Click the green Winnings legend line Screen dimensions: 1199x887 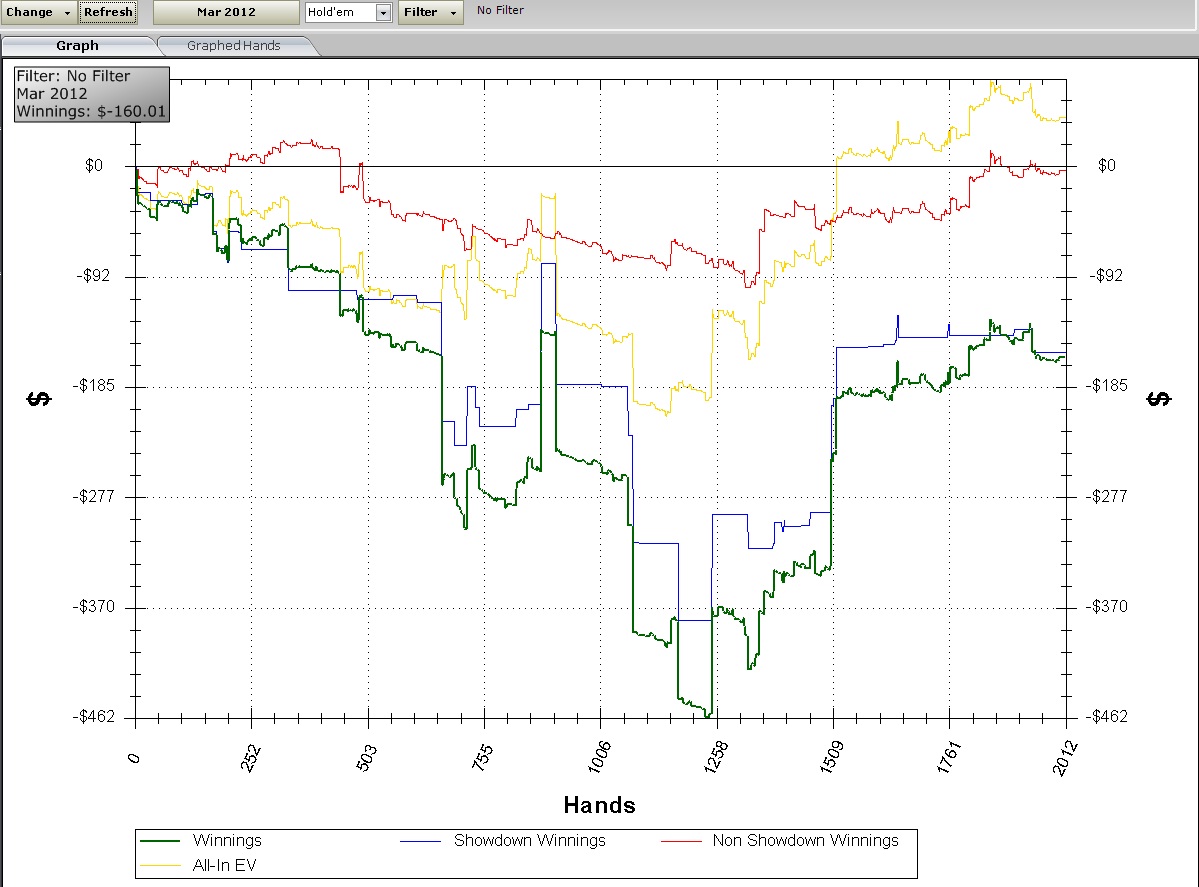(159, 841)
